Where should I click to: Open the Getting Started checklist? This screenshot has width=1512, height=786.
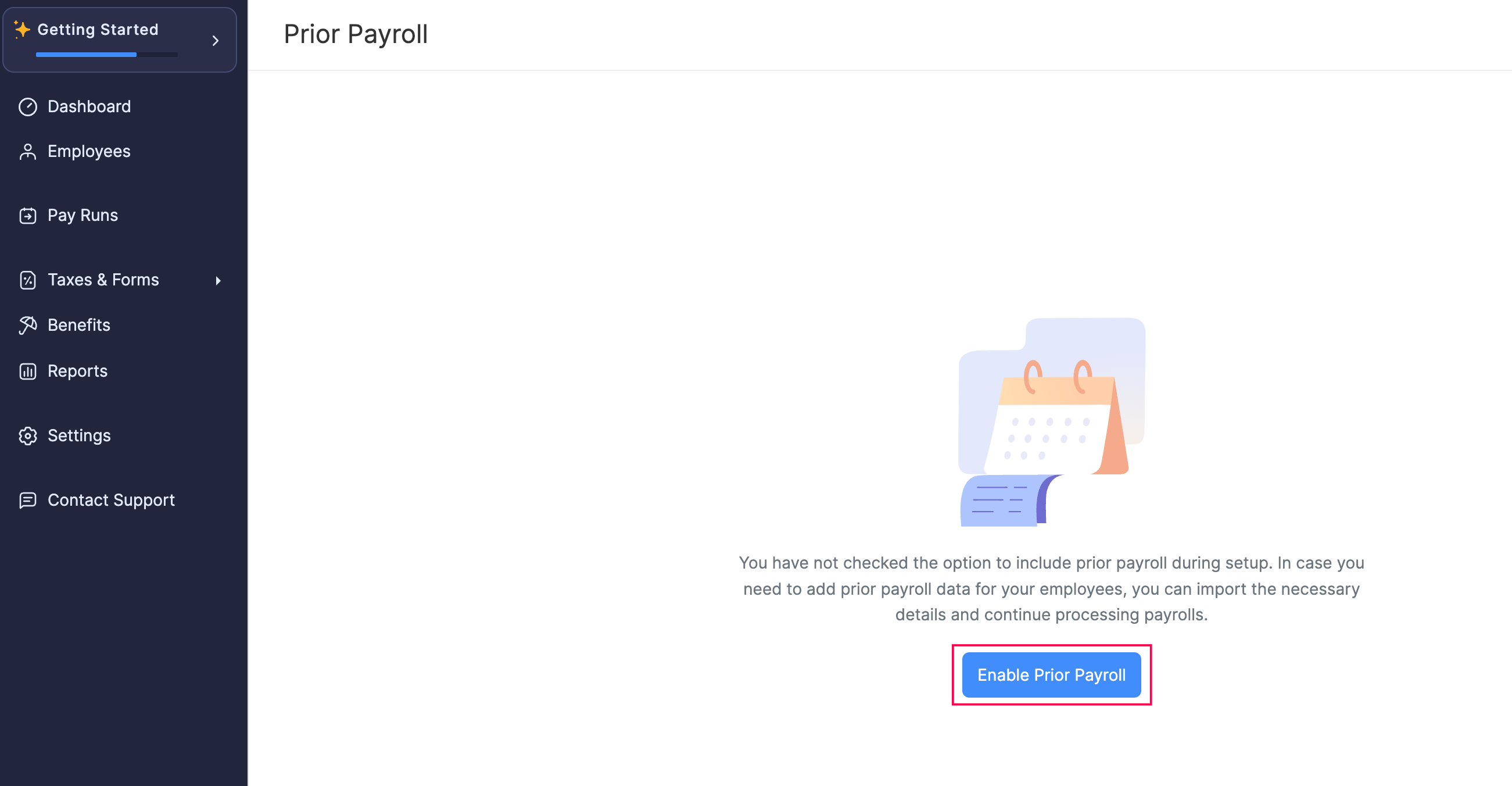(x=98, y=30)
